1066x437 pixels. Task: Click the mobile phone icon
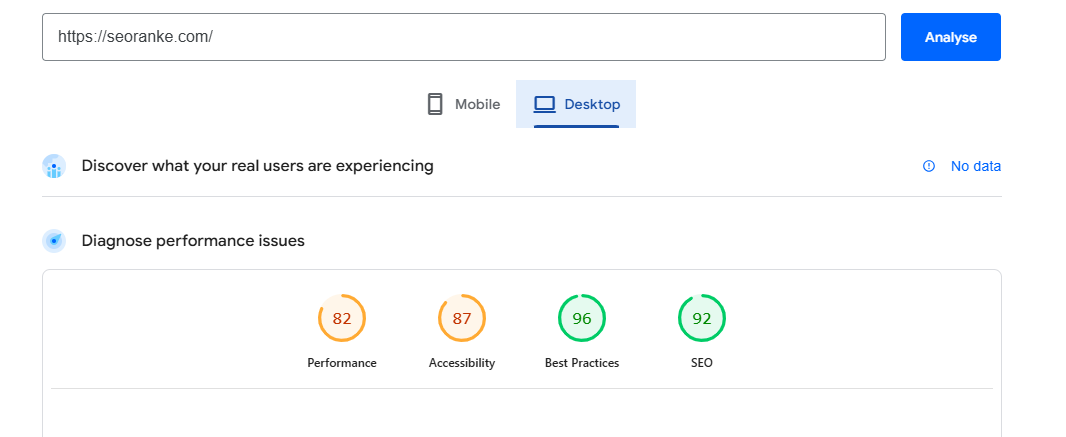pos(434,104)
